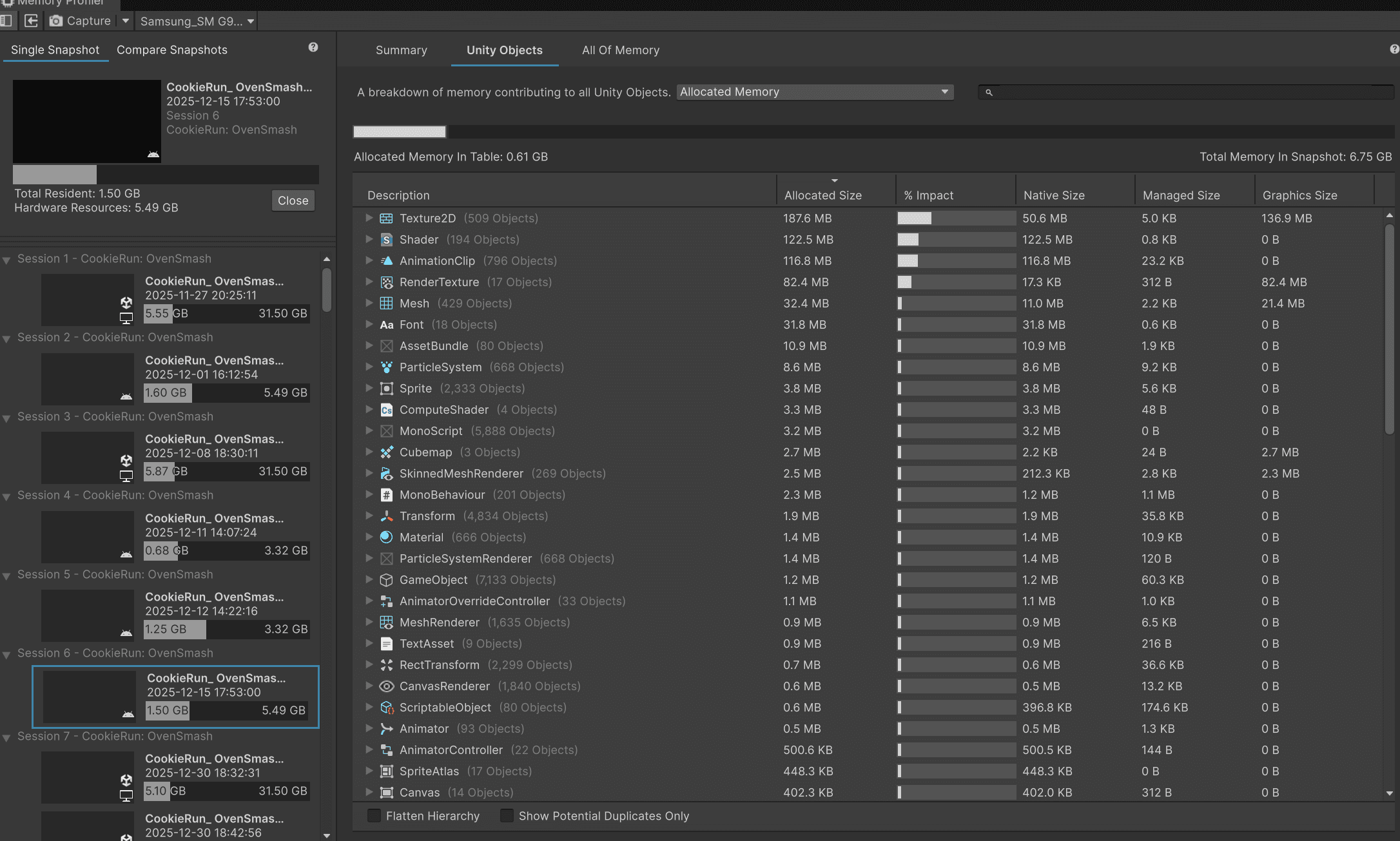
Task: Click the MonoBehaviour type icon
Action: click(x=386, y=495)
